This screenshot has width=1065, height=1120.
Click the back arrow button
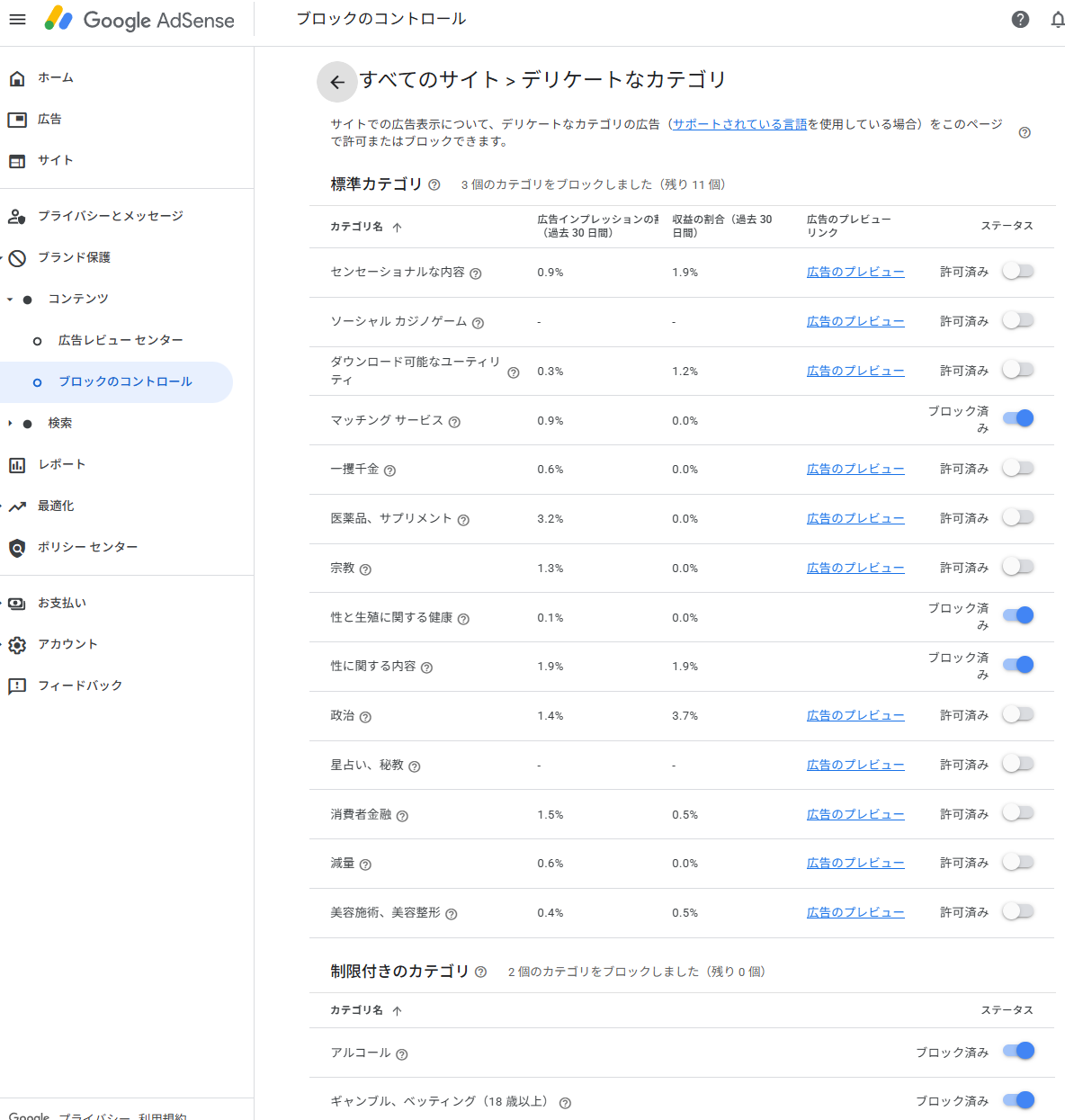(337, 82)
